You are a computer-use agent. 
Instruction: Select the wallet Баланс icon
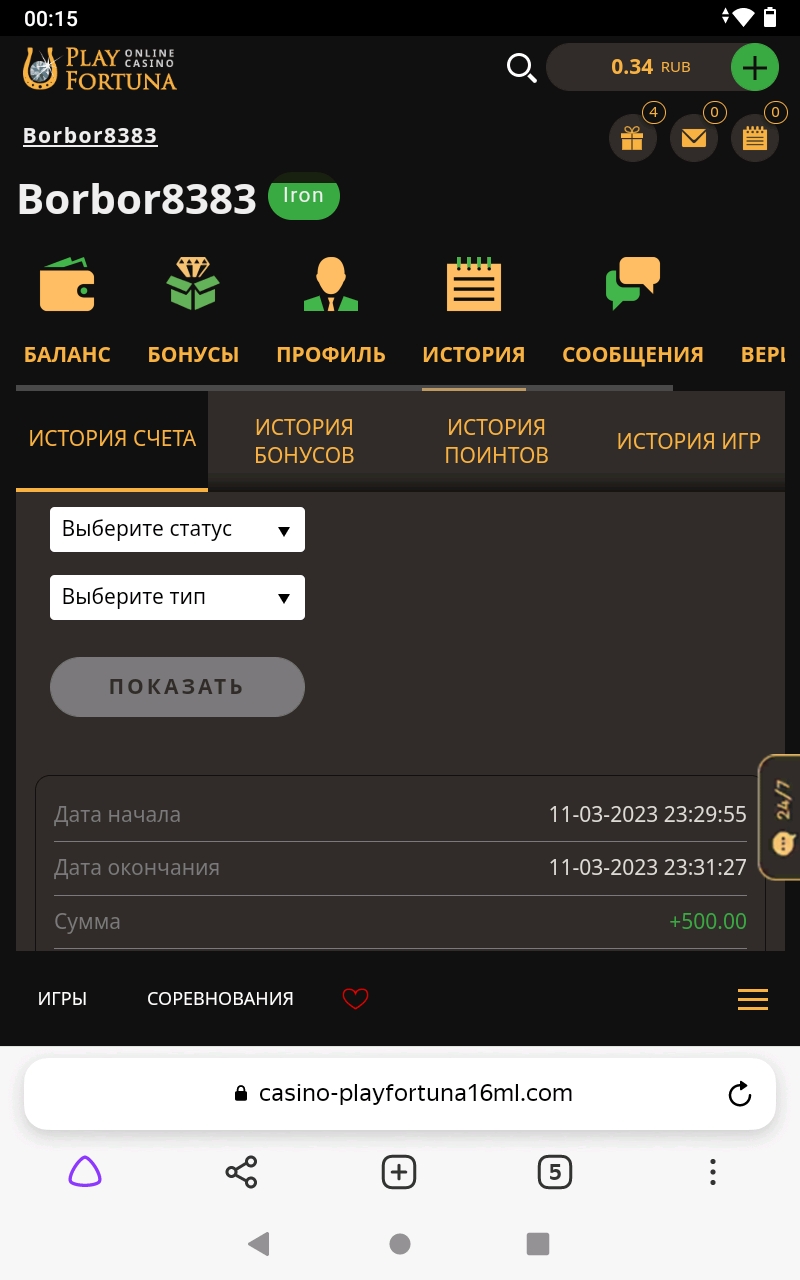click(67, 284)
